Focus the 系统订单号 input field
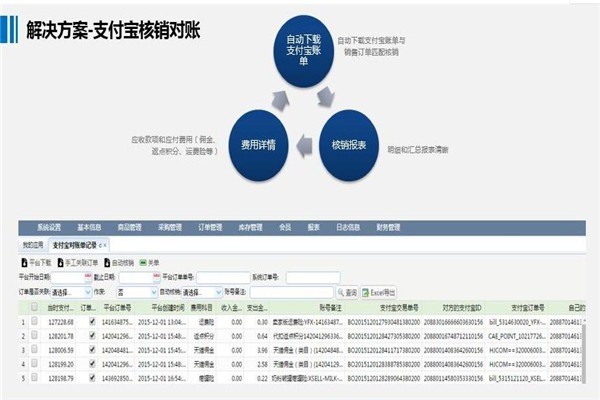The width and height of the screenshot is (600, 400). coord(313,277)
